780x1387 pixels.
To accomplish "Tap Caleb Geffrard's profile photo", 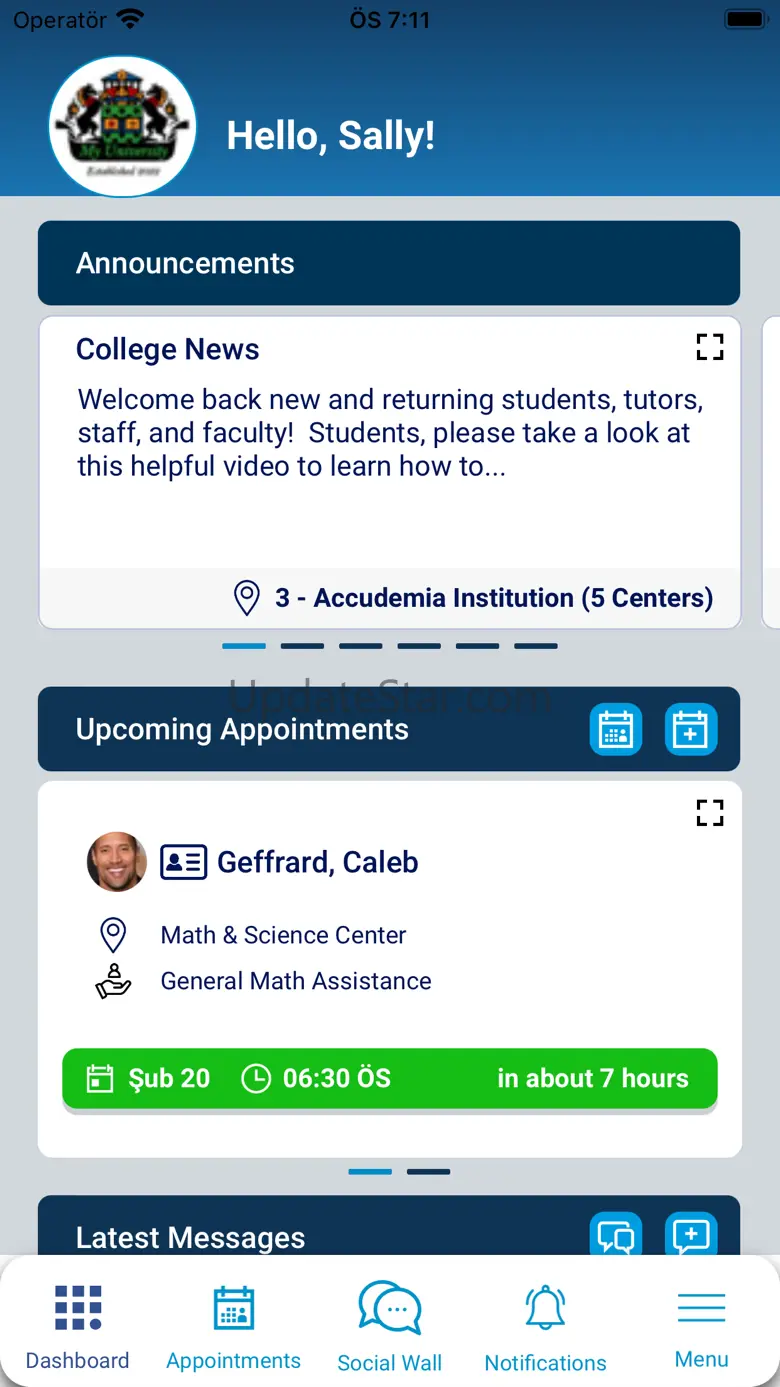I will click(117, 862).
